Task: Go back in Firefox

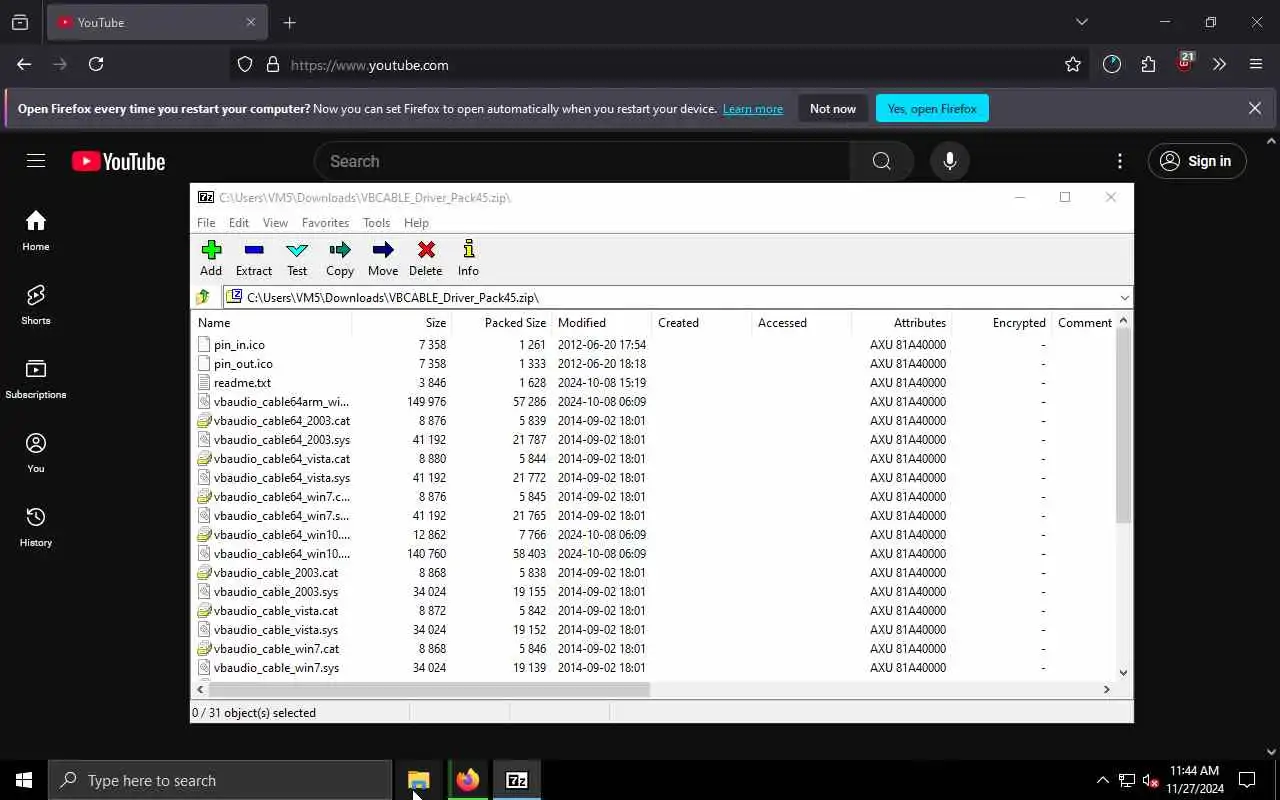Action: (24, 64)
